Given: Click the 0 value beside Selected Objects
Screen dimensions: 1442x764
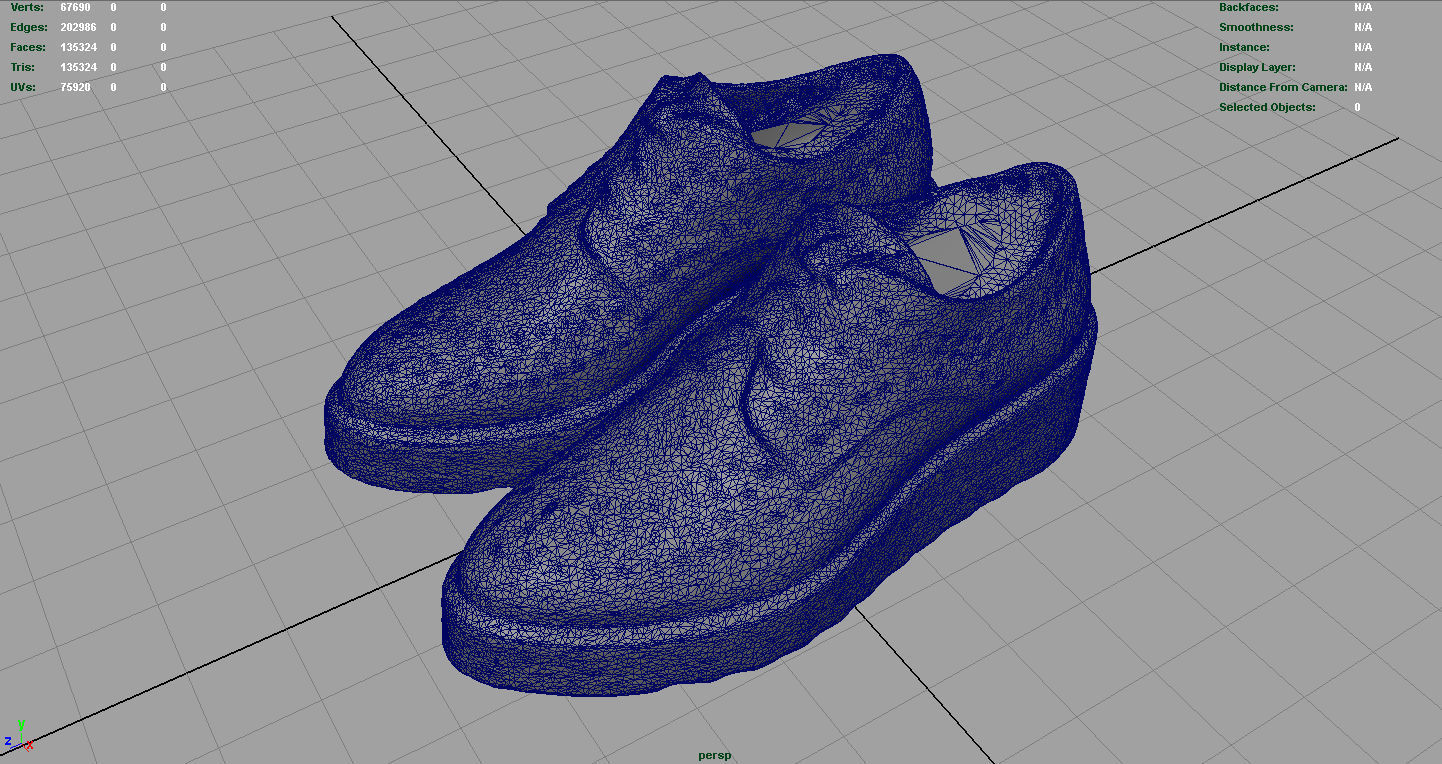Looking at the screenshot, I should coord(1357,107).
